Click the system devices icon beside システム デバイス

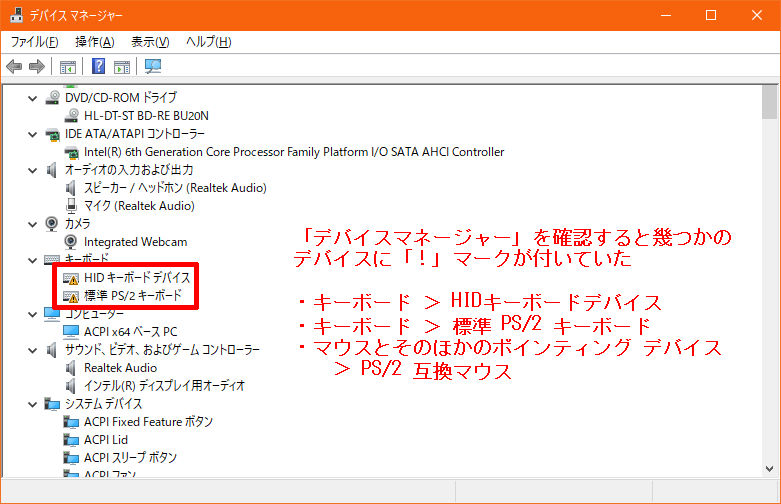[x=52, y=404]
